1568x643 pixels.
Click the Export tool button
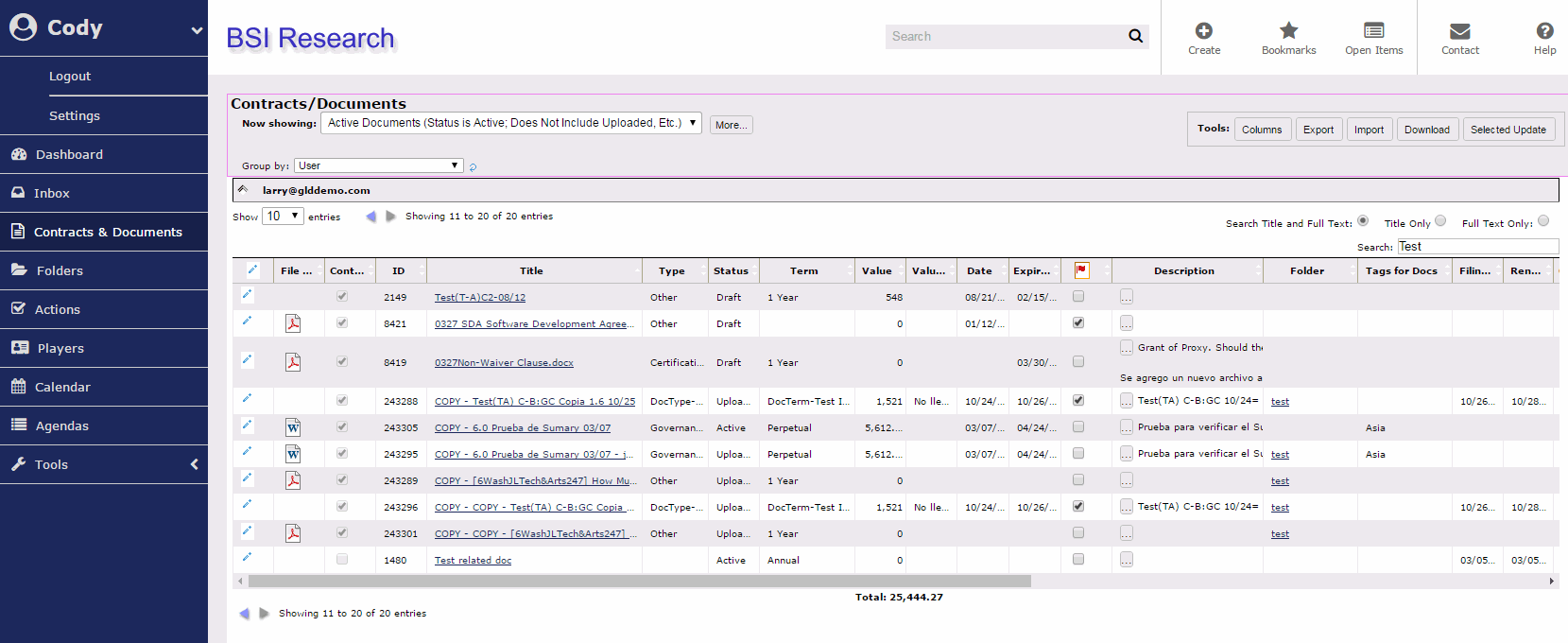(x=1318, y=130)
